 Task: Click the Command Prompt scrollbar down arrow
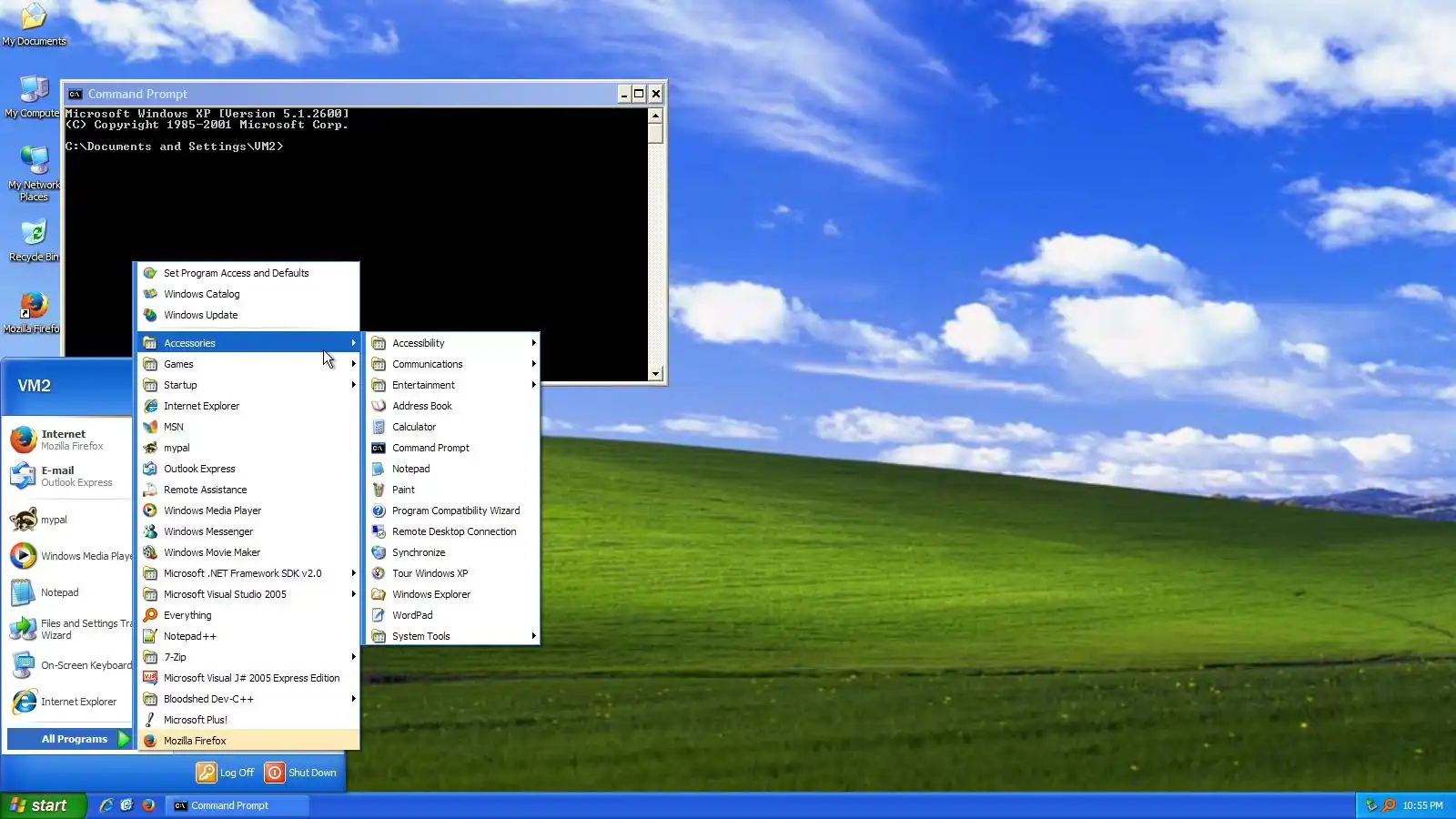point(655,374)
